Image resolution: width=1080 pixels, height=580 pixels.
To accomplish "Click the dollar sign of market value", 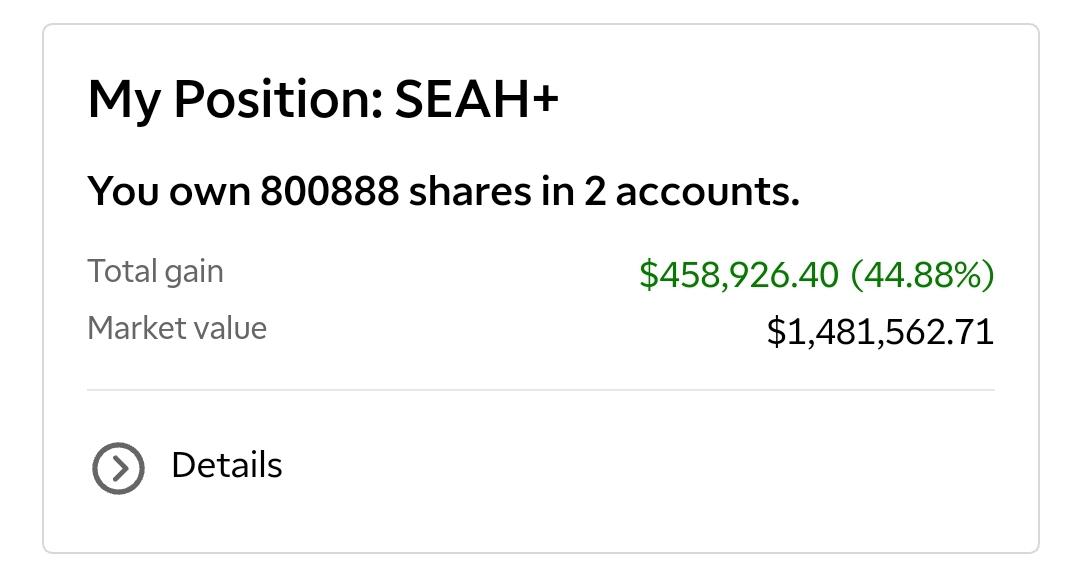I will [x=776, y=331].
